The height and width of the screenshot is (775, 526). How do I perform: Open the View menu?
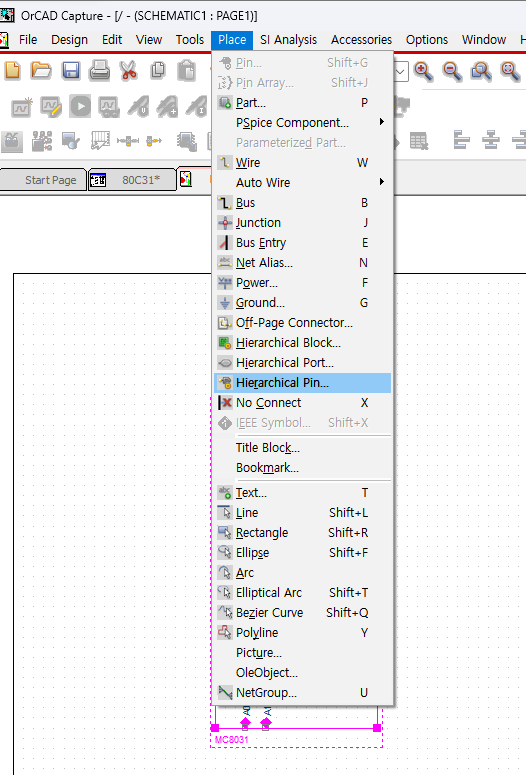pos(149,40)
